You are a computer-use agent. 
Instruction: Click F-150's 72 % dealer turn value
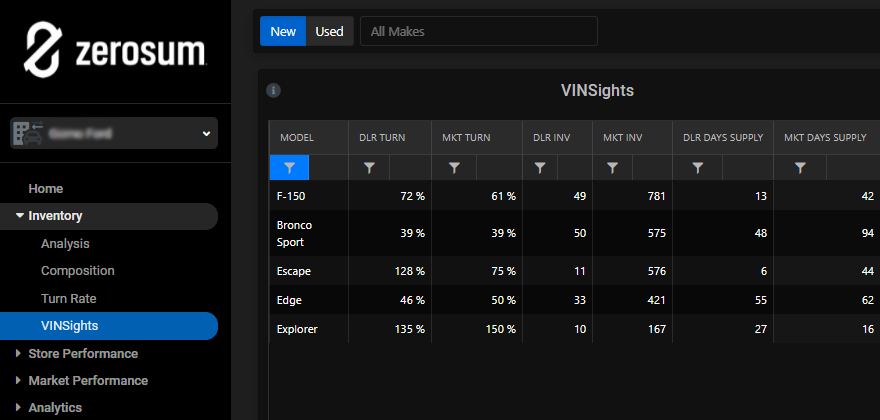pos(412,196)
